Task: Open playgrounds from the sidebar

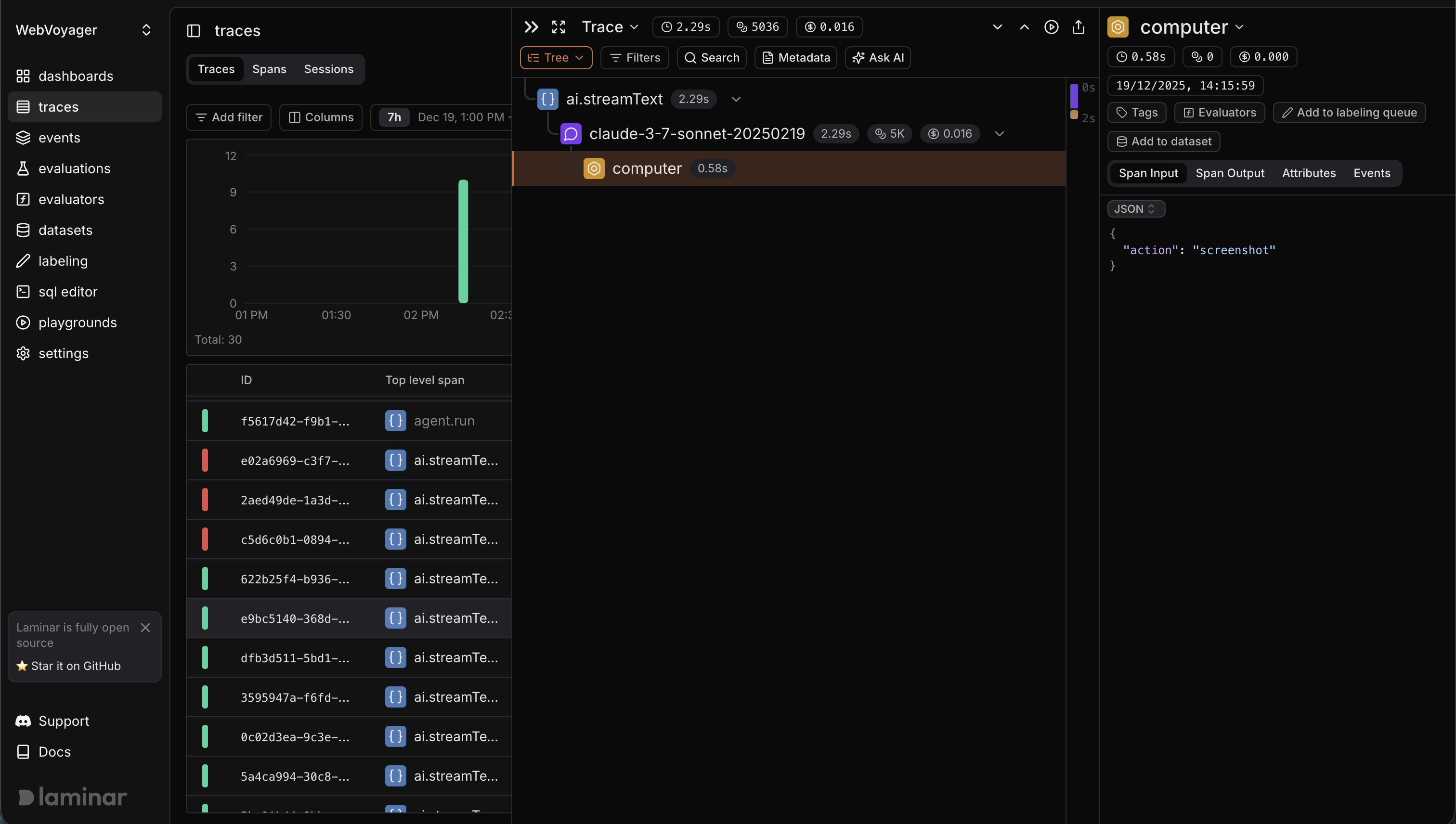Action: [78, 322]
